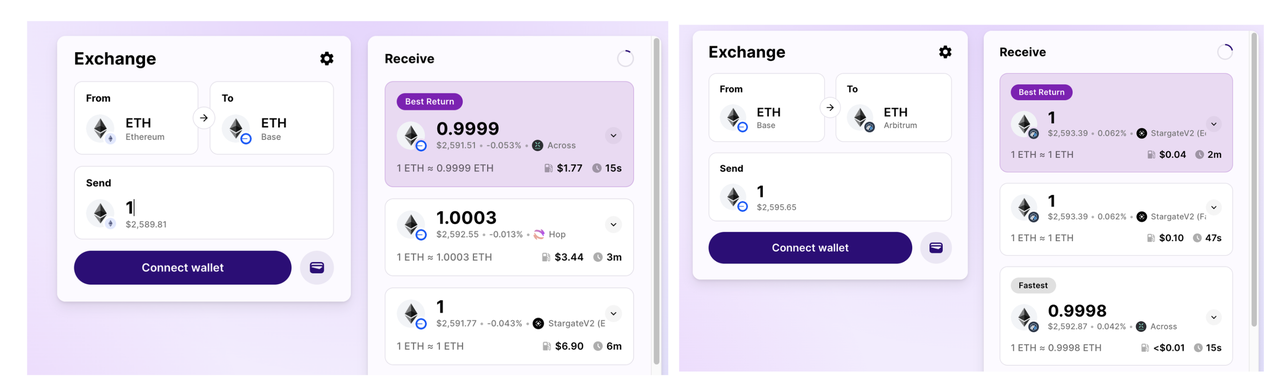
Task: Click gas fee icon next to $1.77
Action: coord(548,169)
